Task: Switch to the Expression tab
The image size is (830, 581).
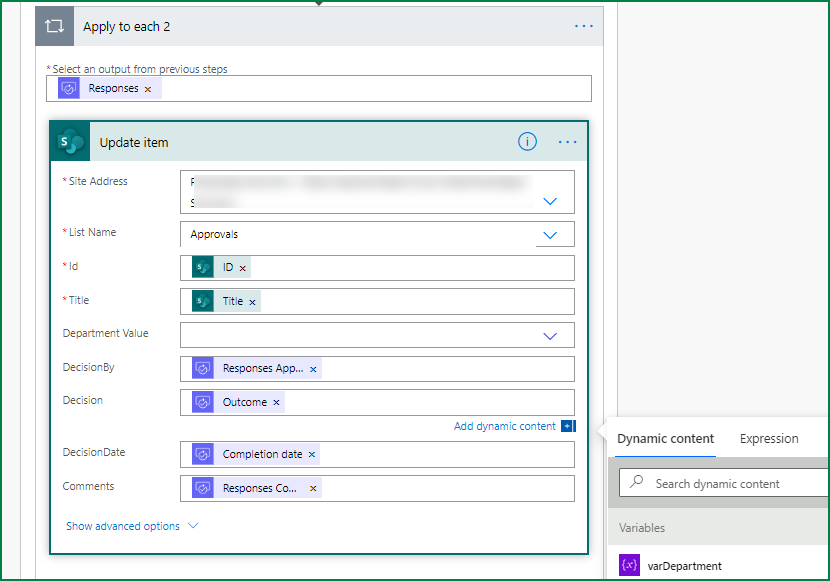Action: [769, 439]
